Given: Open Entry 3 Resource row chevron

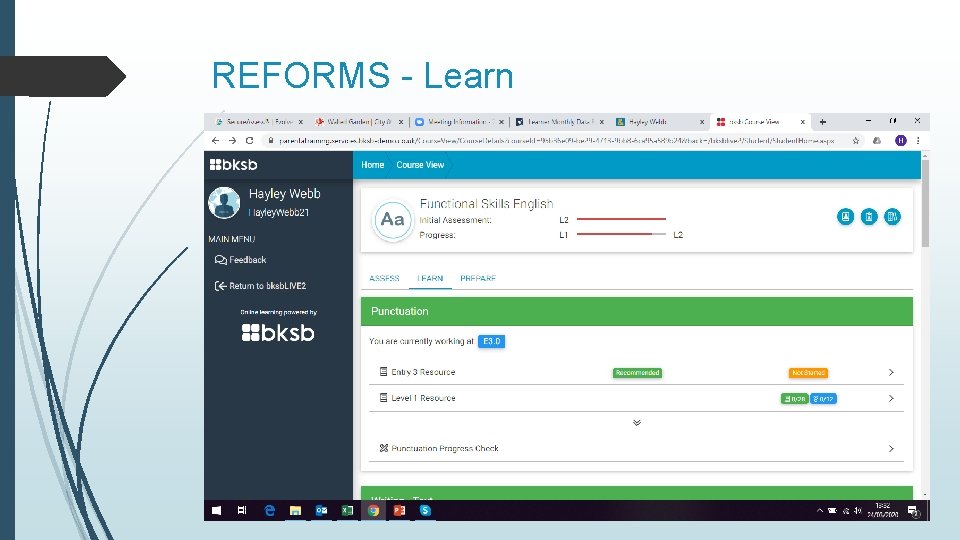Looking at the screenshot, I should [891, 372].
